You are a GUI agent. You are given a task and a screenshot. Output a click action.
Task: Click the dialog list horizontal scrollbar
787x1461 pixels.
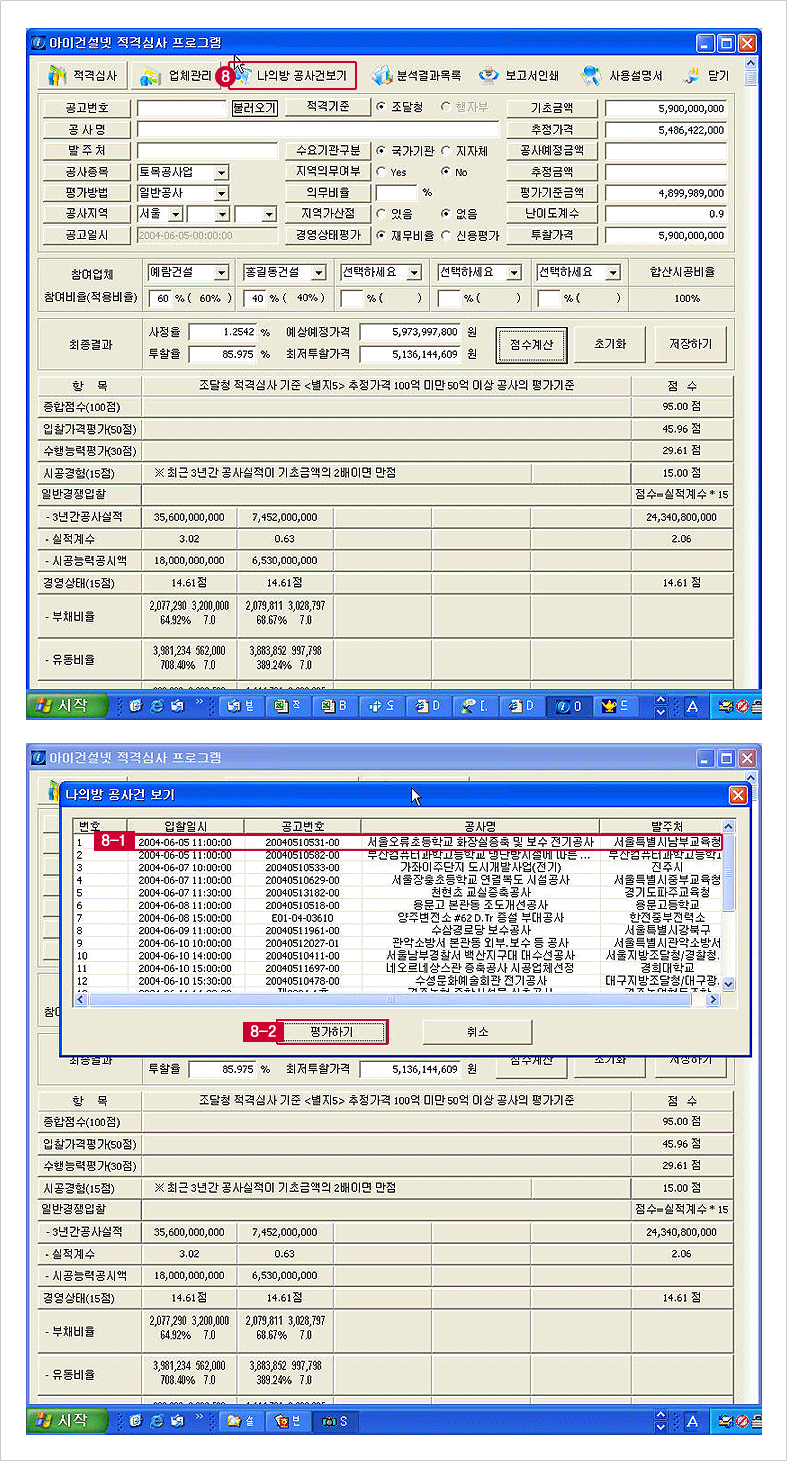(398, 999)
